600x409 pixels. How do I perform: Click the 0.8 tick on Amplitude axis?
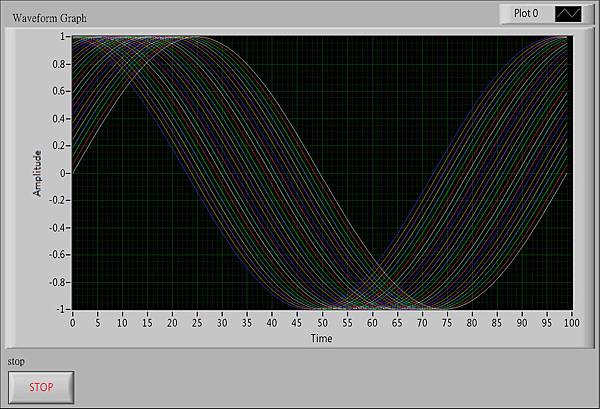pyautogui.click(x=59, y=63)
